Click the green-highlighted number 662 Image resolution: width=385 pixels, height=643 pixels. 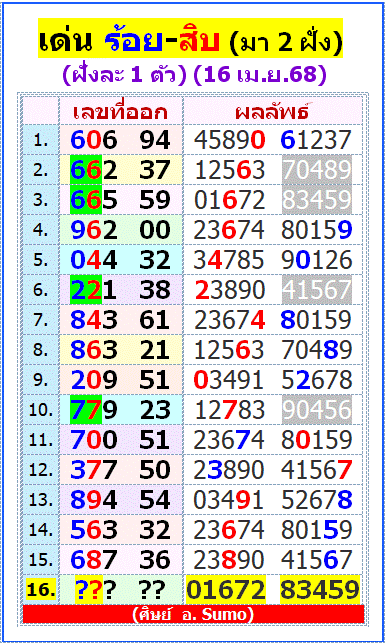(x=94, y=170)
